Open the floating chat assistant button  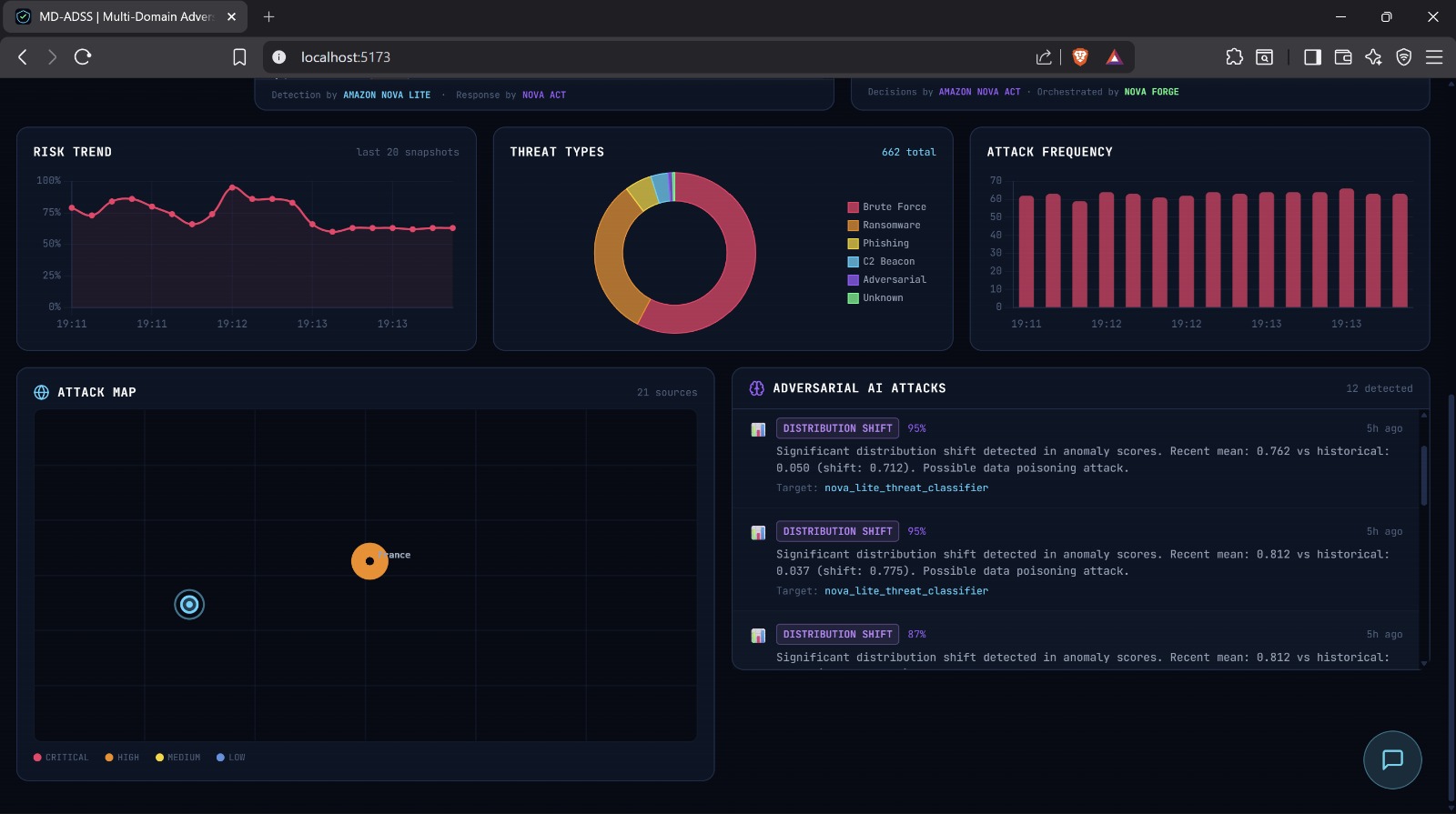pyautogui.click(x=1392, y=759)
